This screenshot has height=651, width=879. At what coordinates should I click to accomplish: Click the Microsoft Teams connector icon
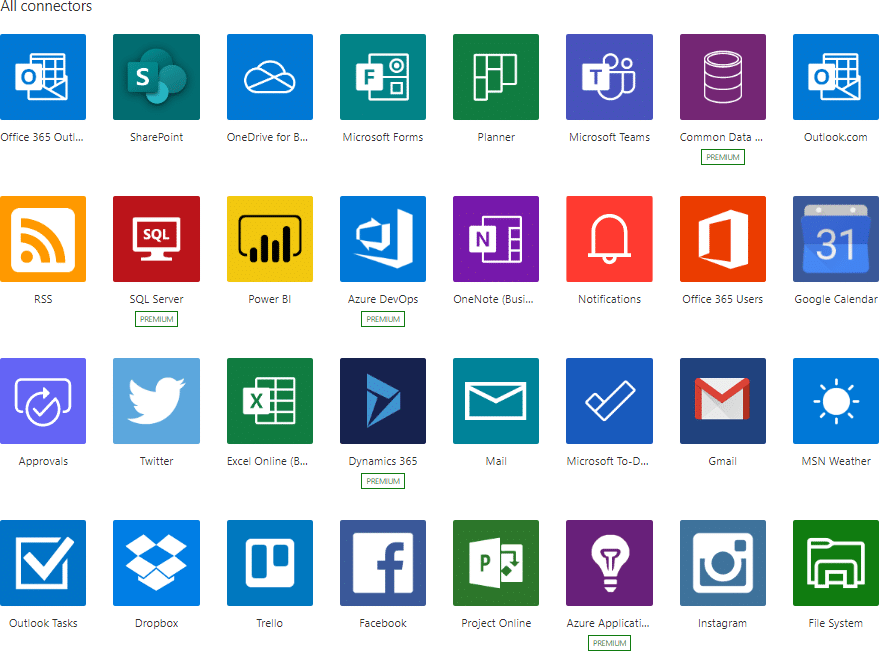coord(609,77)
